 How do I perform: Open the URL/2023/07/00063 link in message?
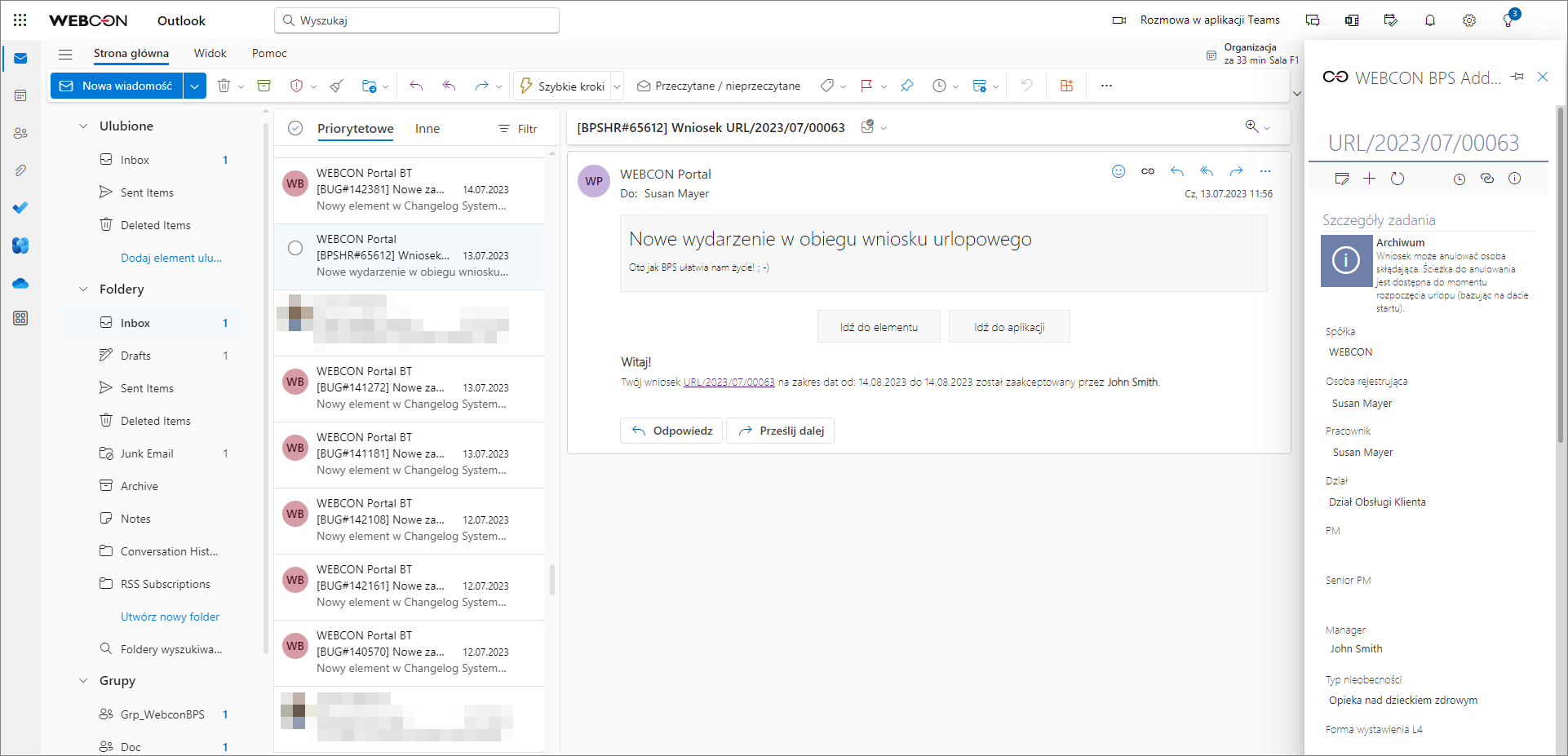[729, 382]
